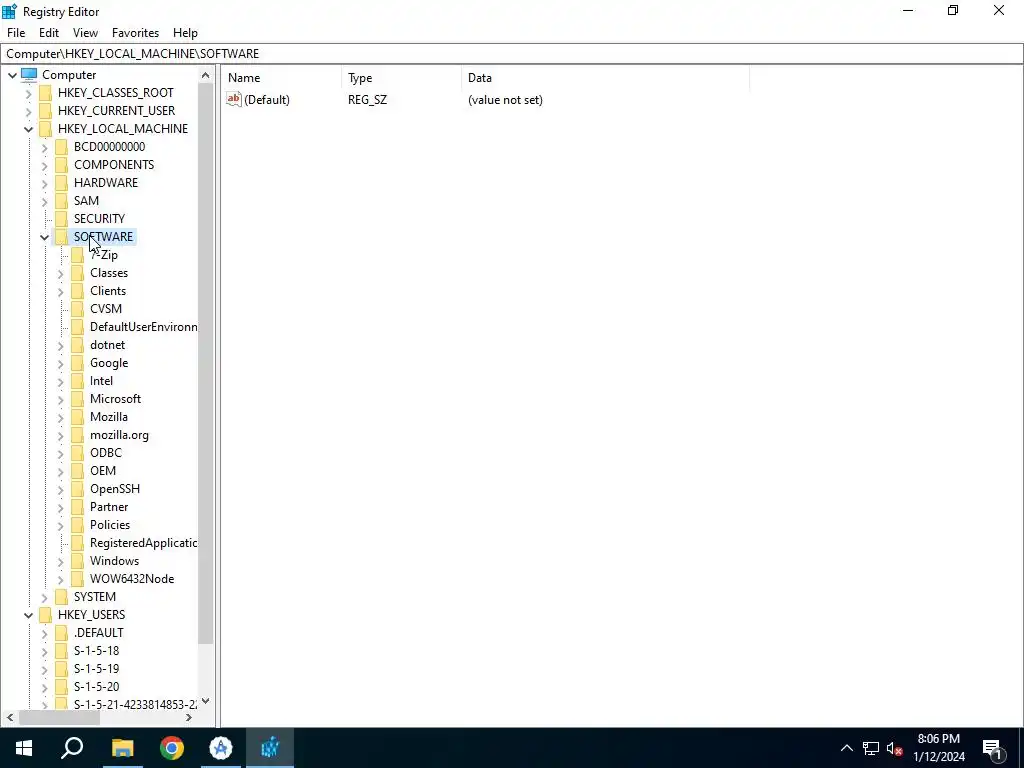Click the HKEY_LOCAL_MACHINE folder icon
The width and height of the screenshot is (1024, 768).
coord(45,129)
